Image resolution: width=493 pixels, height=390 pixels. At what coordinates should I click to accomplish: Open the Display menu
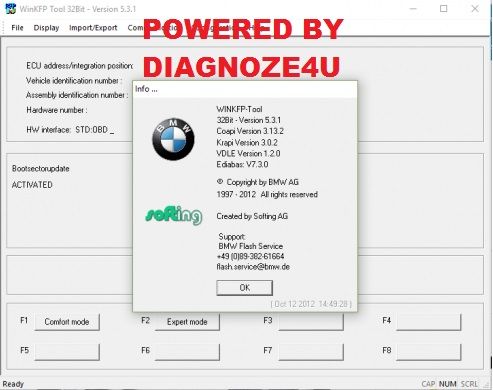(46, 28)
